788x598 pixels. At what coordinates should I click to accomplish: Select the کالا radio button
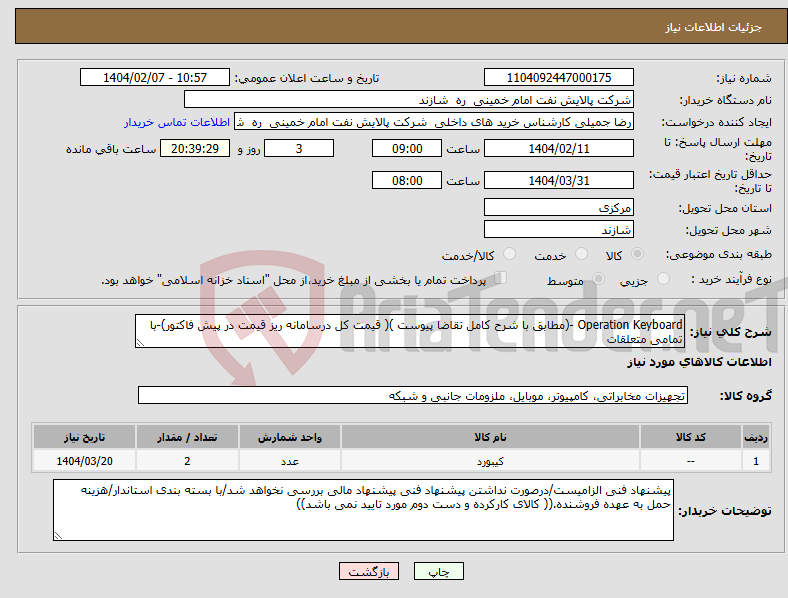[x=637, y=254]
